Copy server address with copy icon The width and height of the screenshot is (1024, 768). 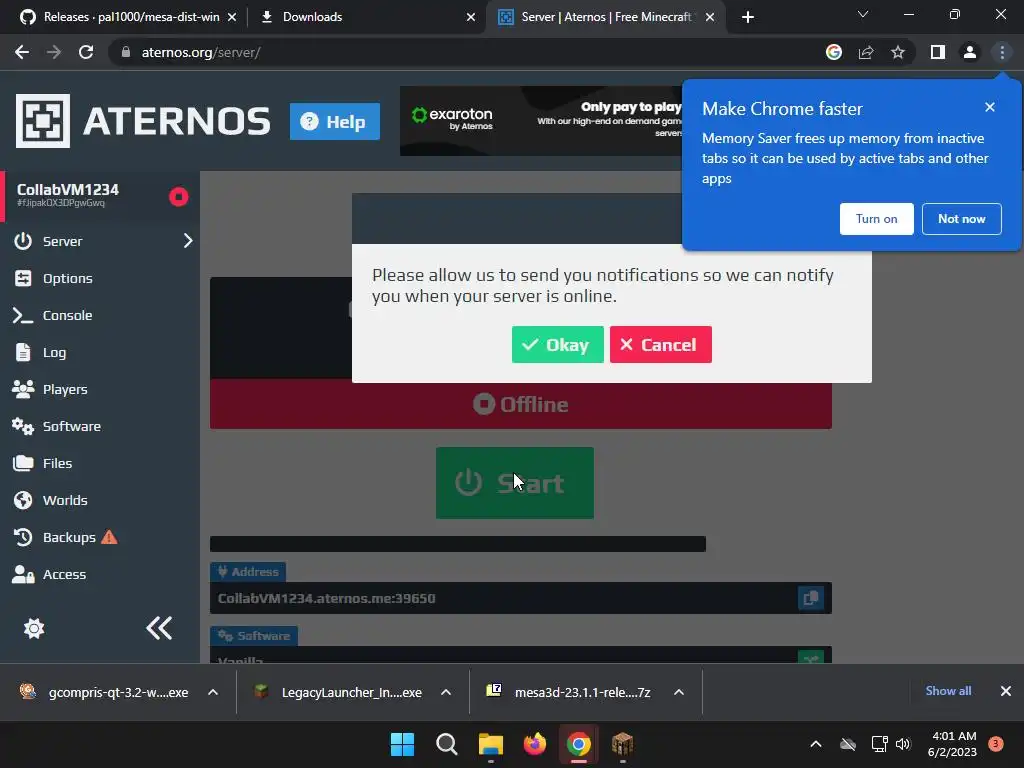coord(810,598)
